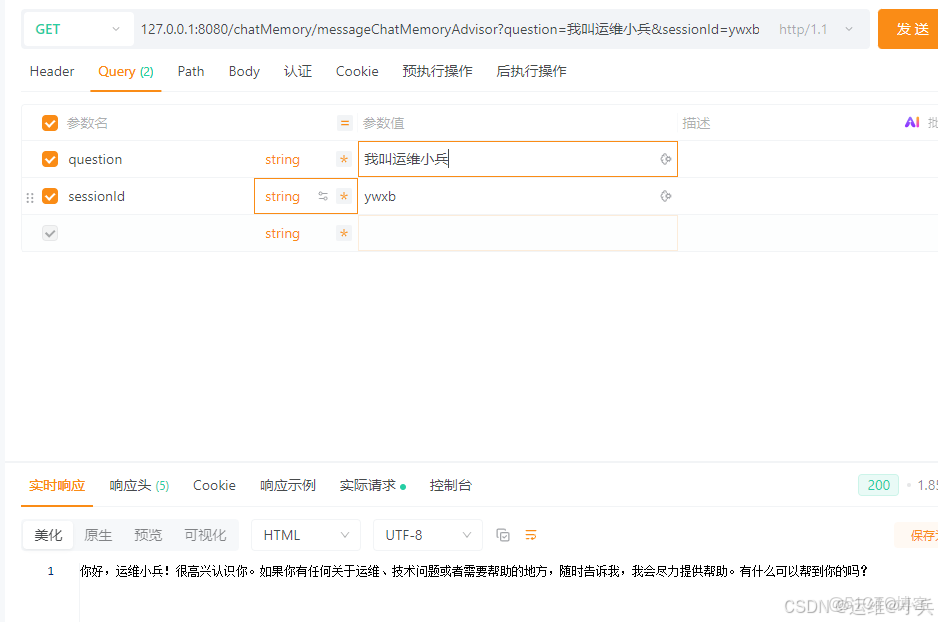The image size is (938, 622).
Task: Click the batch edit icon beside 参数名 header
Action: 344,122
